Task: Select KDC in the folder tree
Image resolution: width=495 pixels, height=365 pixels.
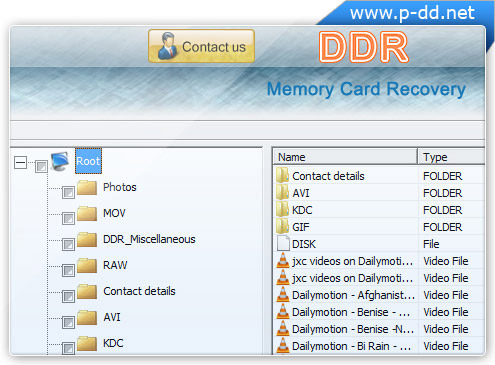Action: click(113, 343)
